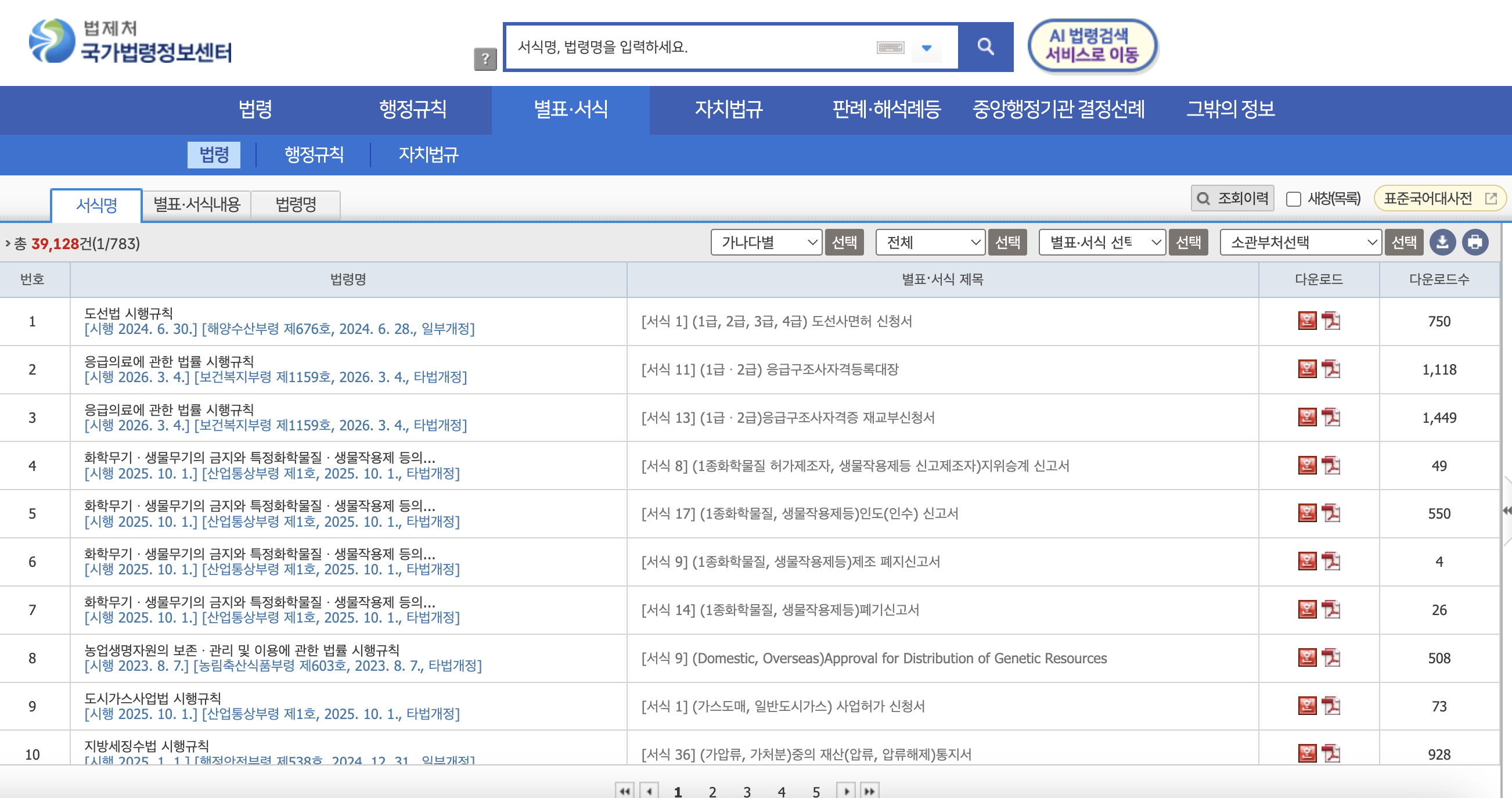Click into the 서식명 search input field
1512x798 pixels.
[x=693, y=47]
